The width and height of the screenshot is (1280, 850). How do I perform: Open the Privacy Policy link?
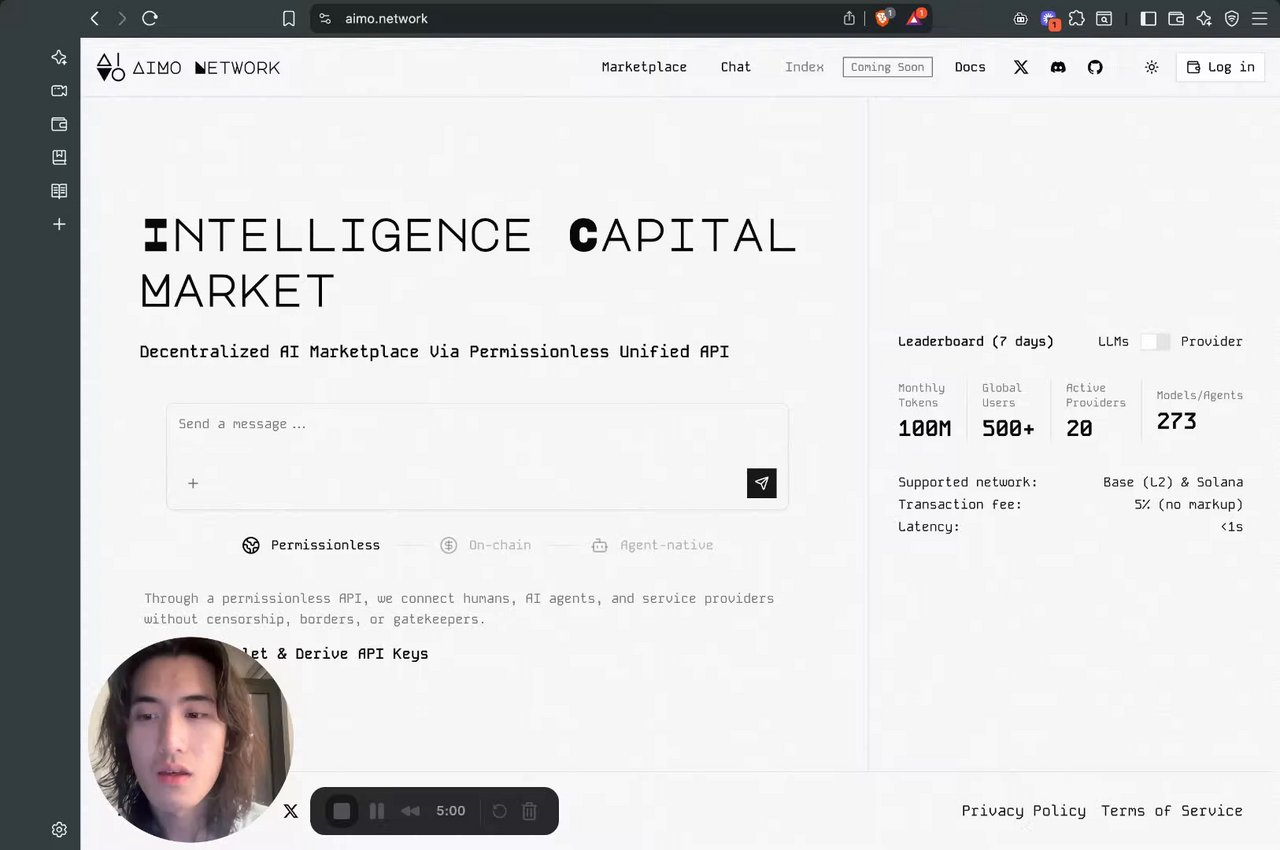coord(1023,811)
